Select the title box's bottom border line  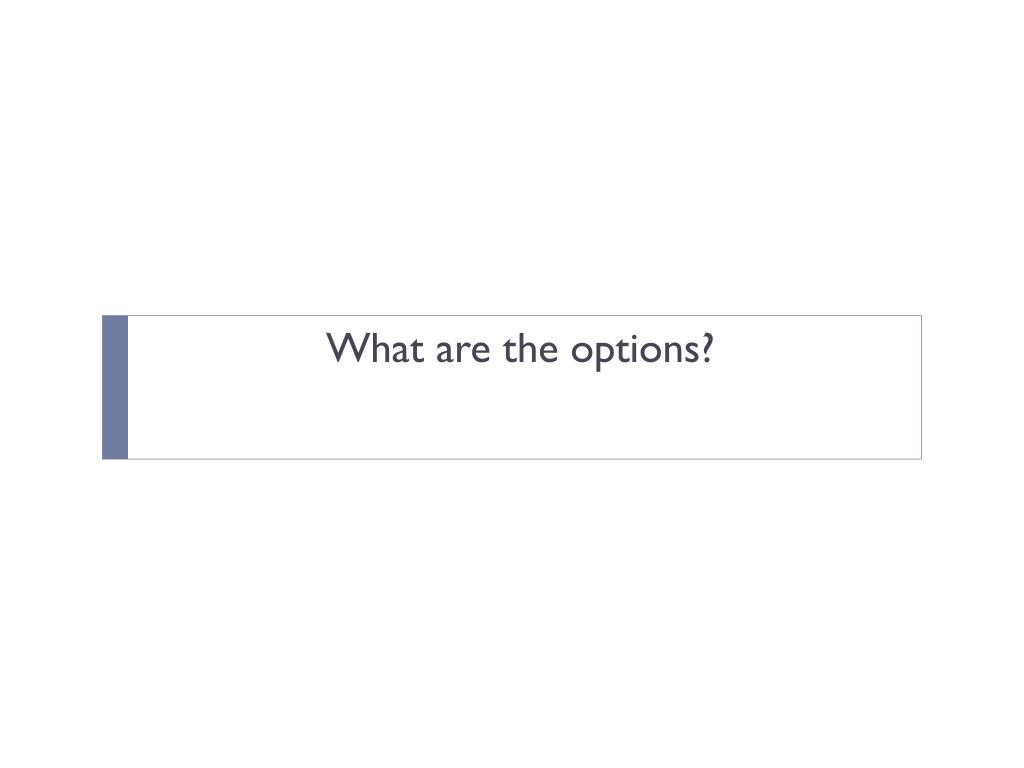pyautogui.click(x=512, y=459)
